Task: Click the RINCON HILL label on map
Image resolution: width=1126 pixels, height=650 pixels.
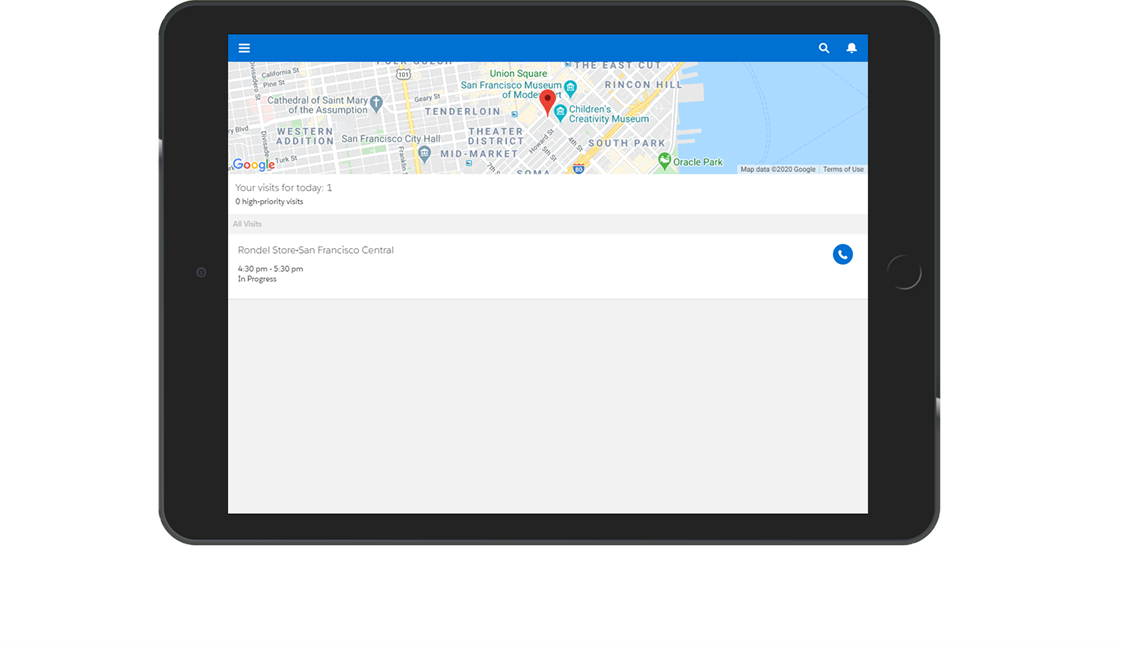Action: coord(643,85)
